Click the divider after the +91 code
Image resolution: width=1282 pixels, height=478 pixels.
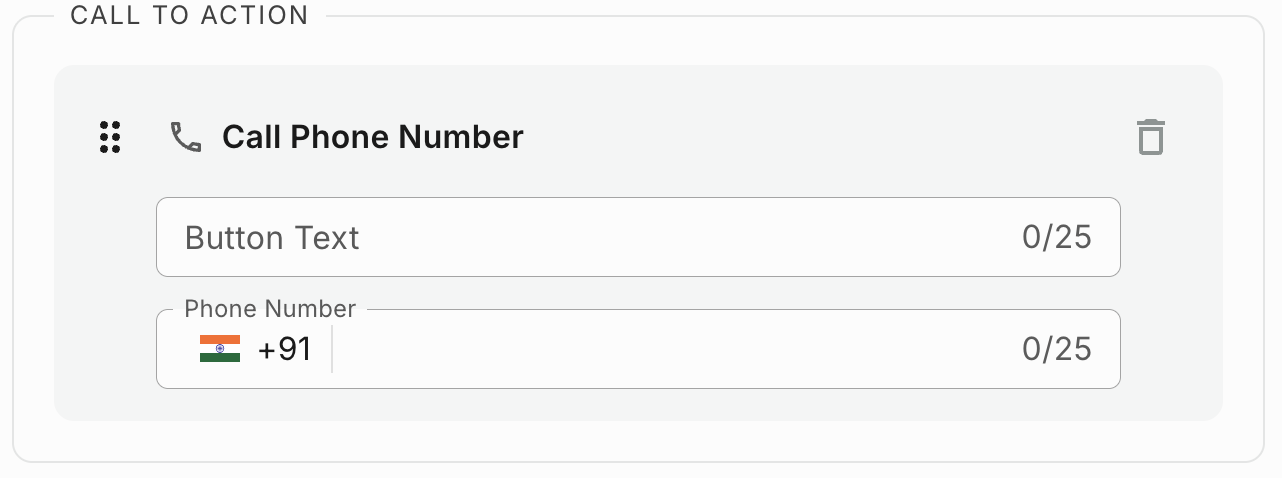pyautogui.click(x=331, y=349)
